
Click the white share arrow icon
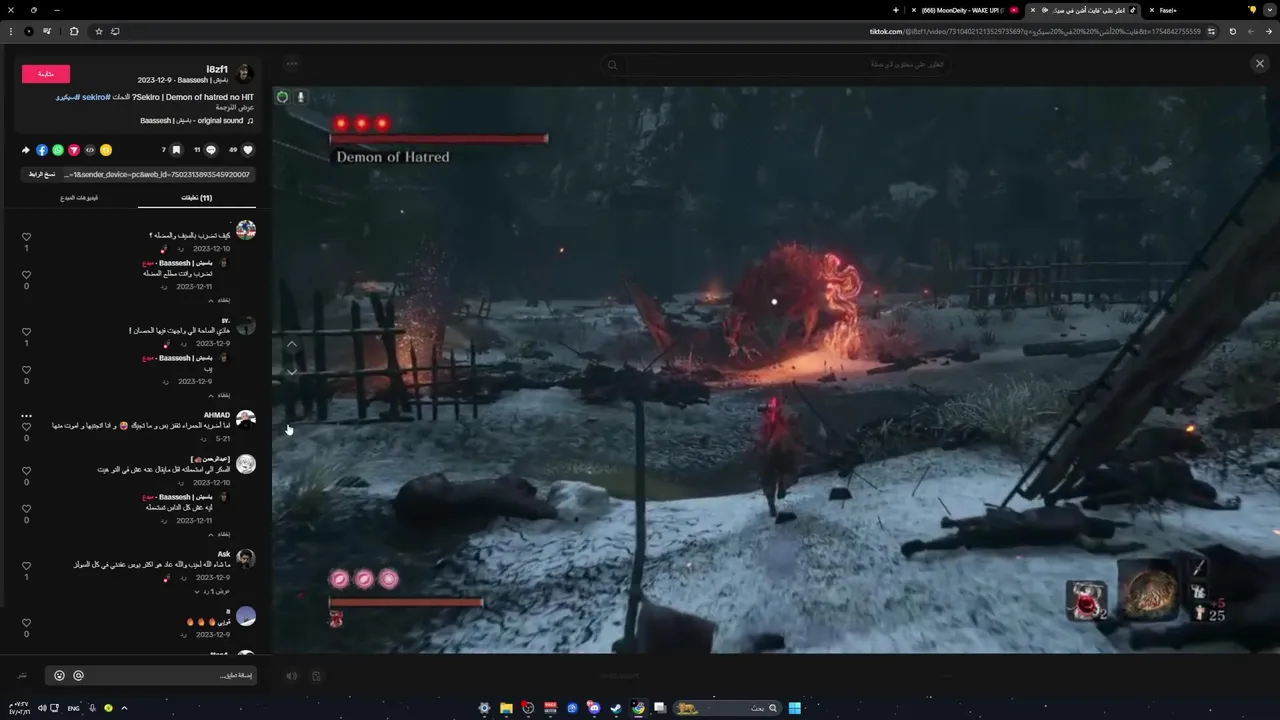(x=26, y=150)
